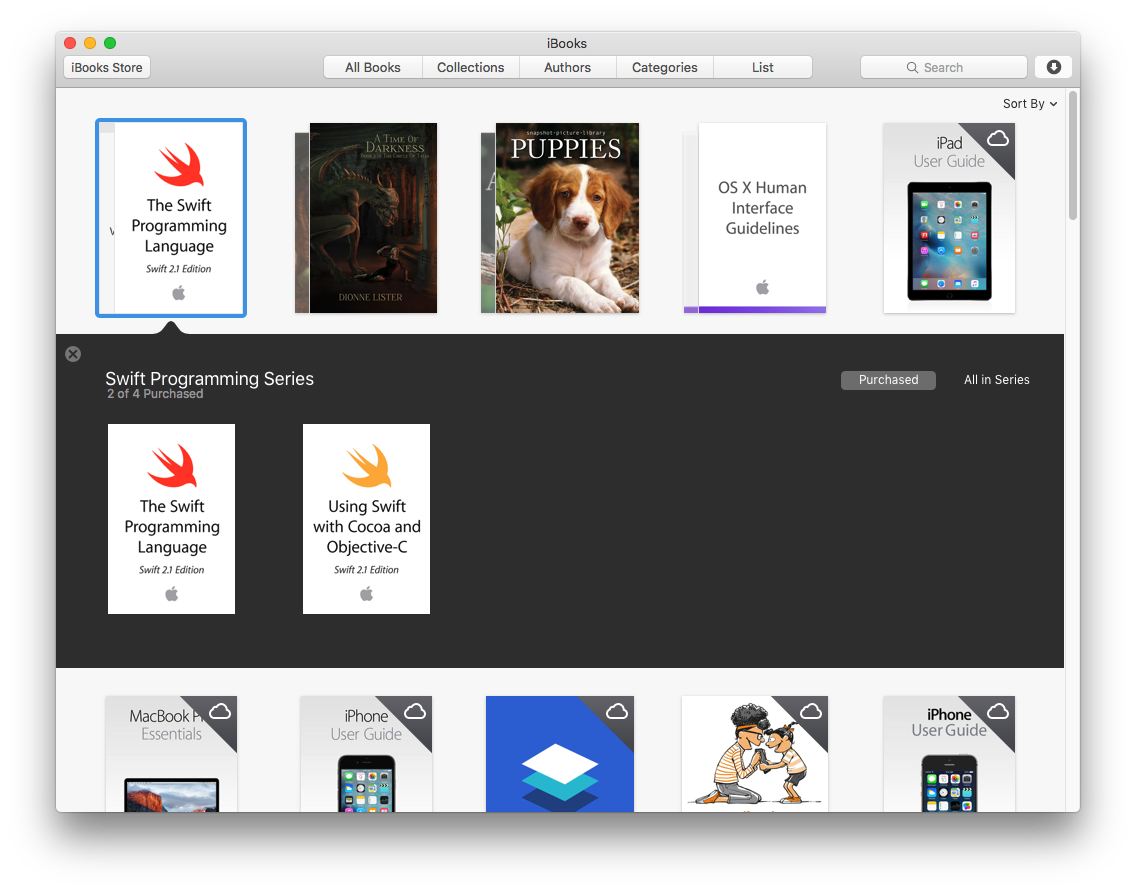Switch to the Collections tab
Image resolution: width=1136 pixels, height=892 pixels.
click(x=470, y=67)
